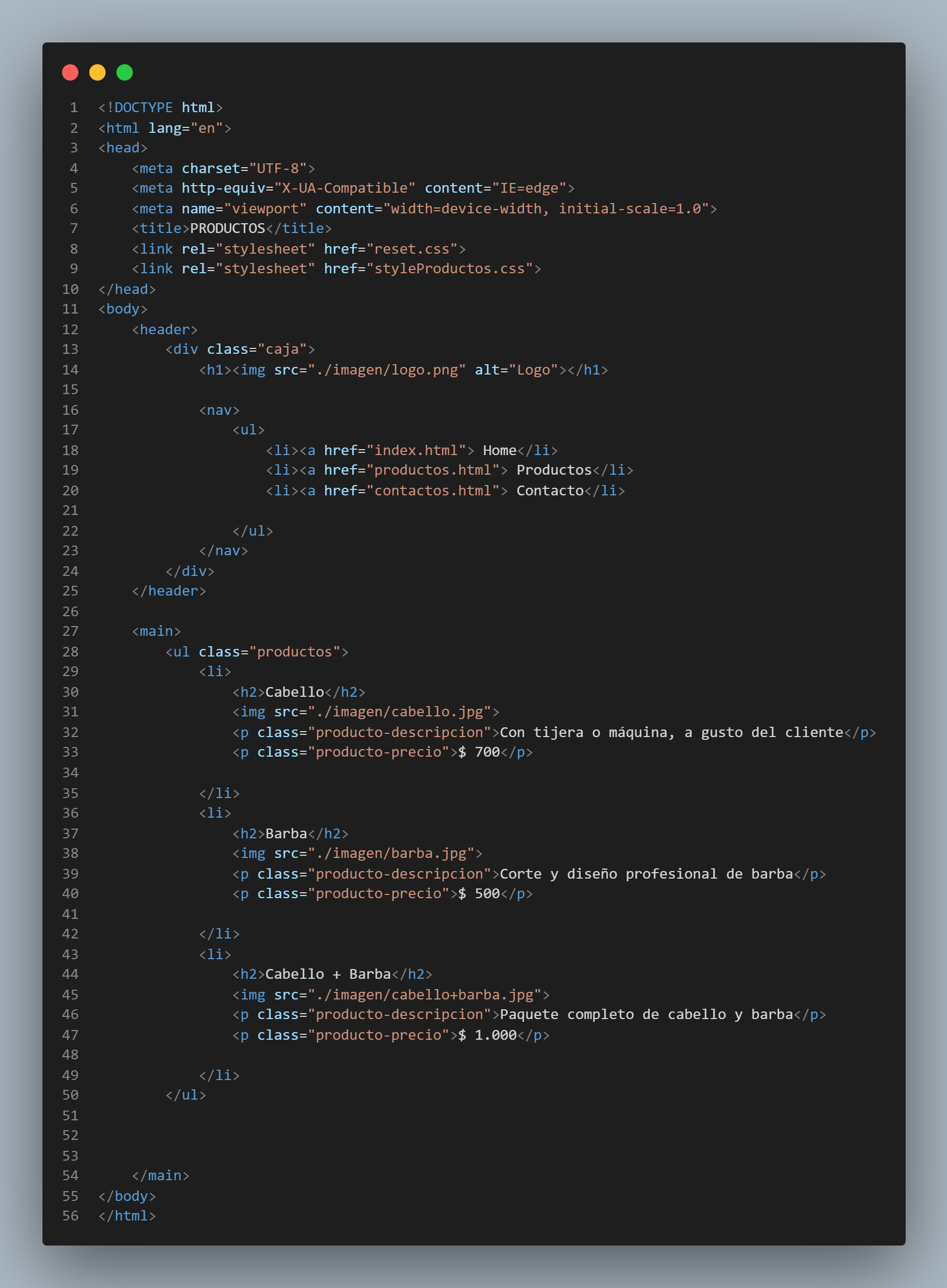The image size is (947, 1288).
Task: Click the opening <nav> tag
Action: 219,410
